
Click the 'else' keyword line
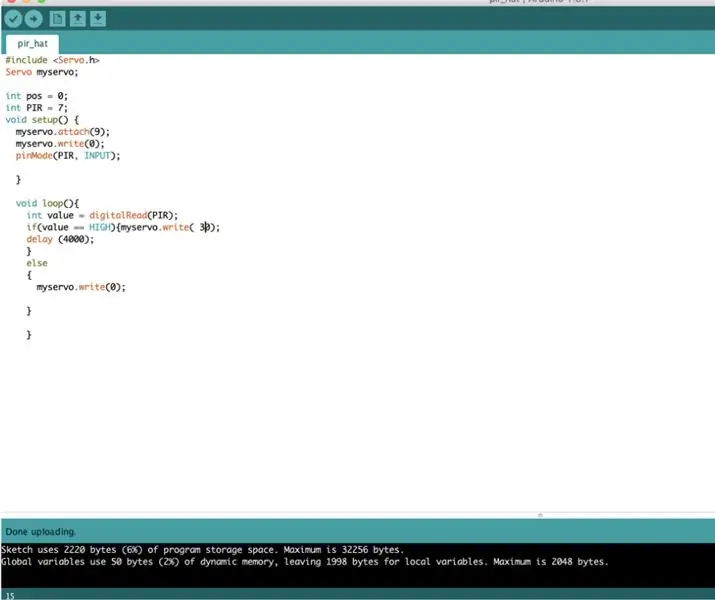37,263
